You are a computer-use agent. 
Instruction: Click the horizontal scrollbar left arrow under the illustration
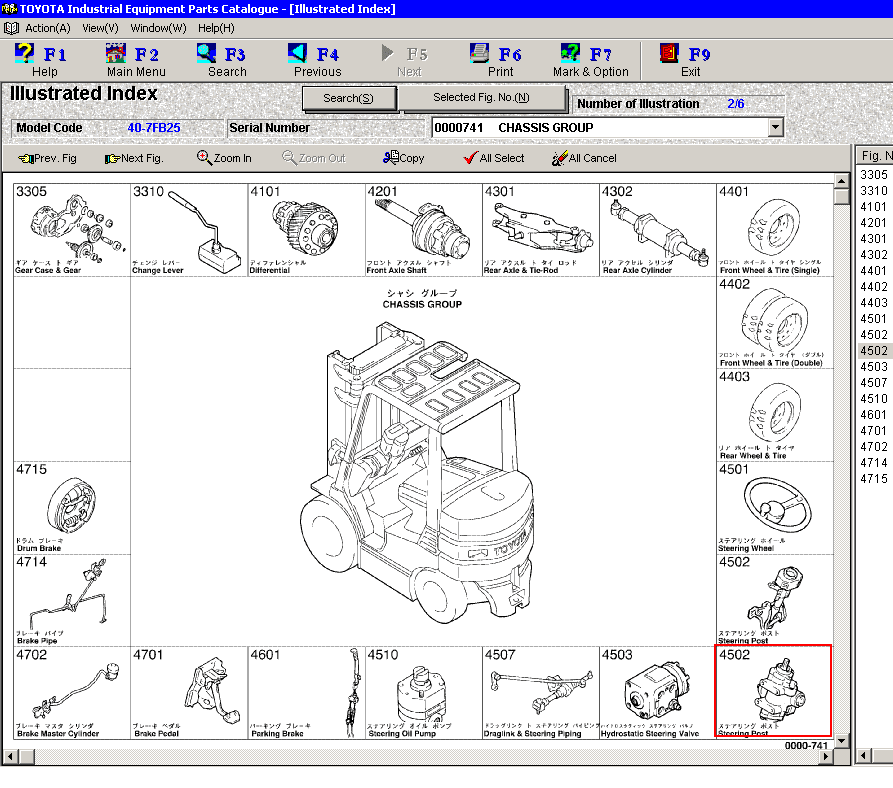[x=10, y=757]
